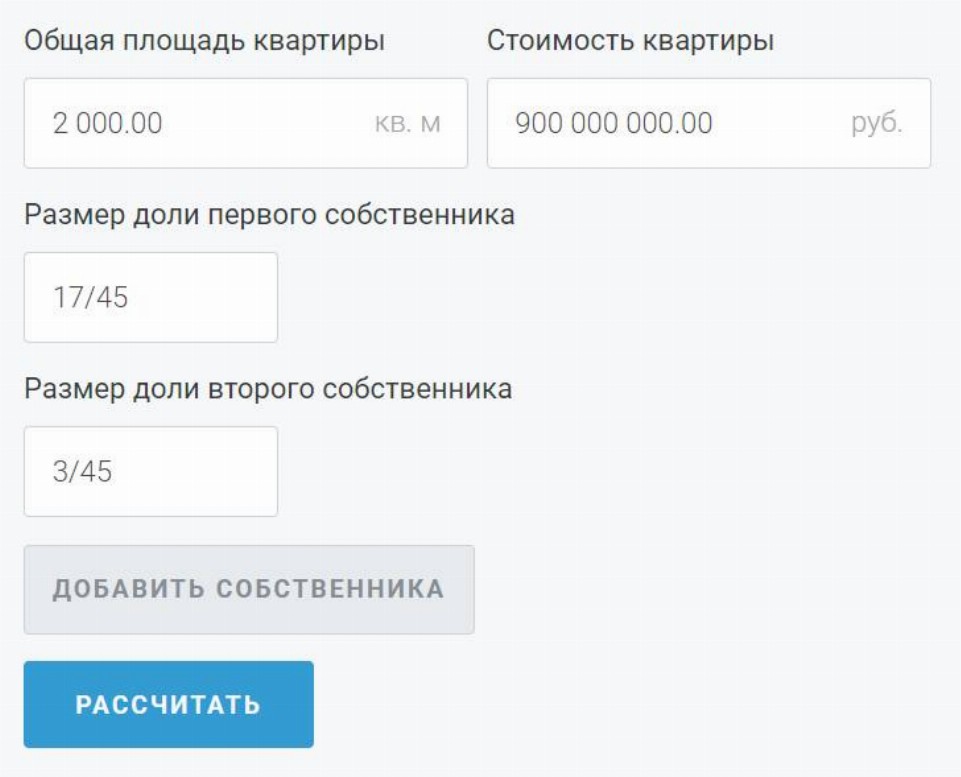Click the total apartment area input field
Screen dimensions: 961x777
point(245,123)
